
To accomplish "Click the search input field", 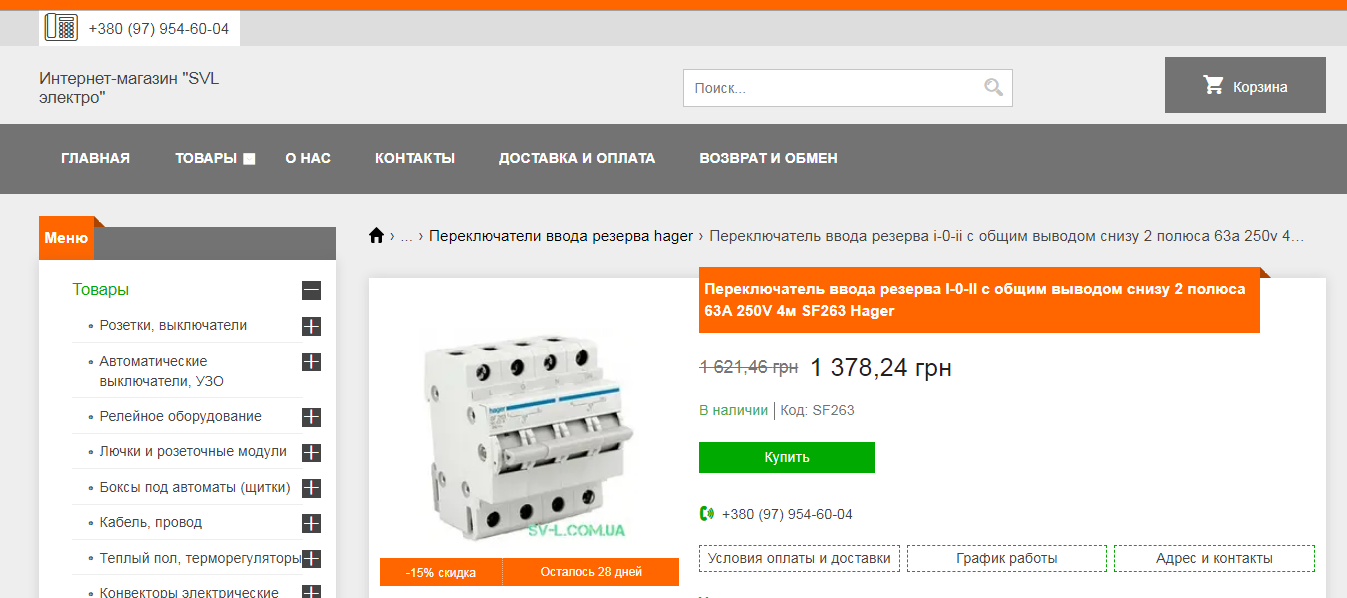I will [x=830, y=88].
